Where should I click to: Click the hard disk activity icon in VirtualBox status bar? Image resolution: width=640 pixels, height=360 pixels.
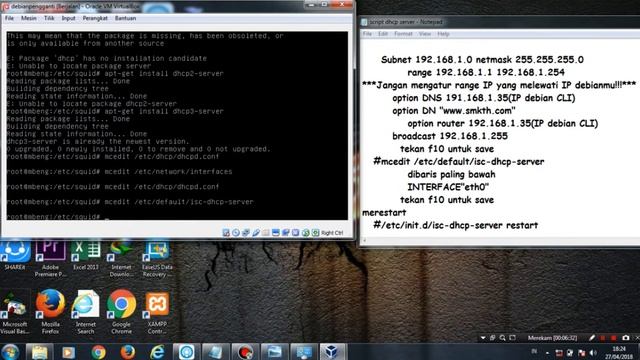pos(226,233)
